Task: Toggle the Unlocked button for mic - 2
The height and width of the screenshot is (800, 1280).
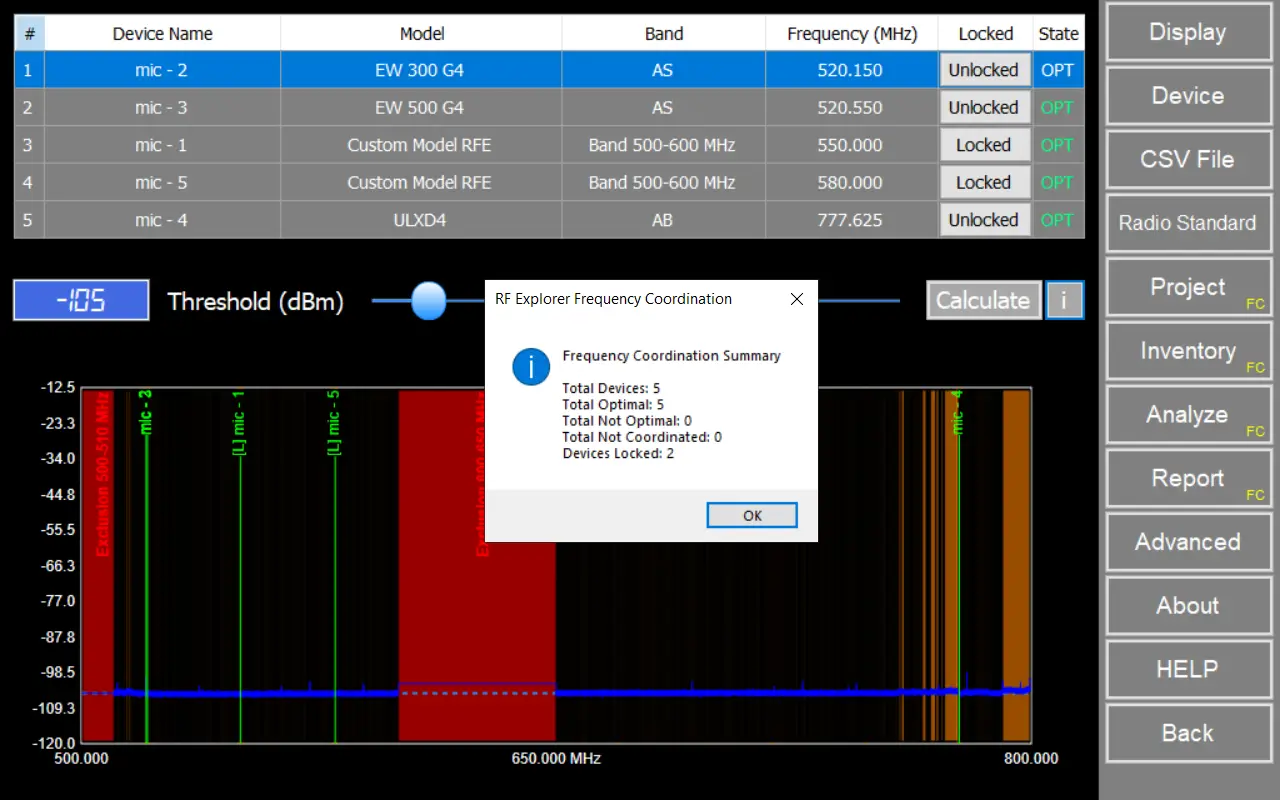Action: pos(984,70)
